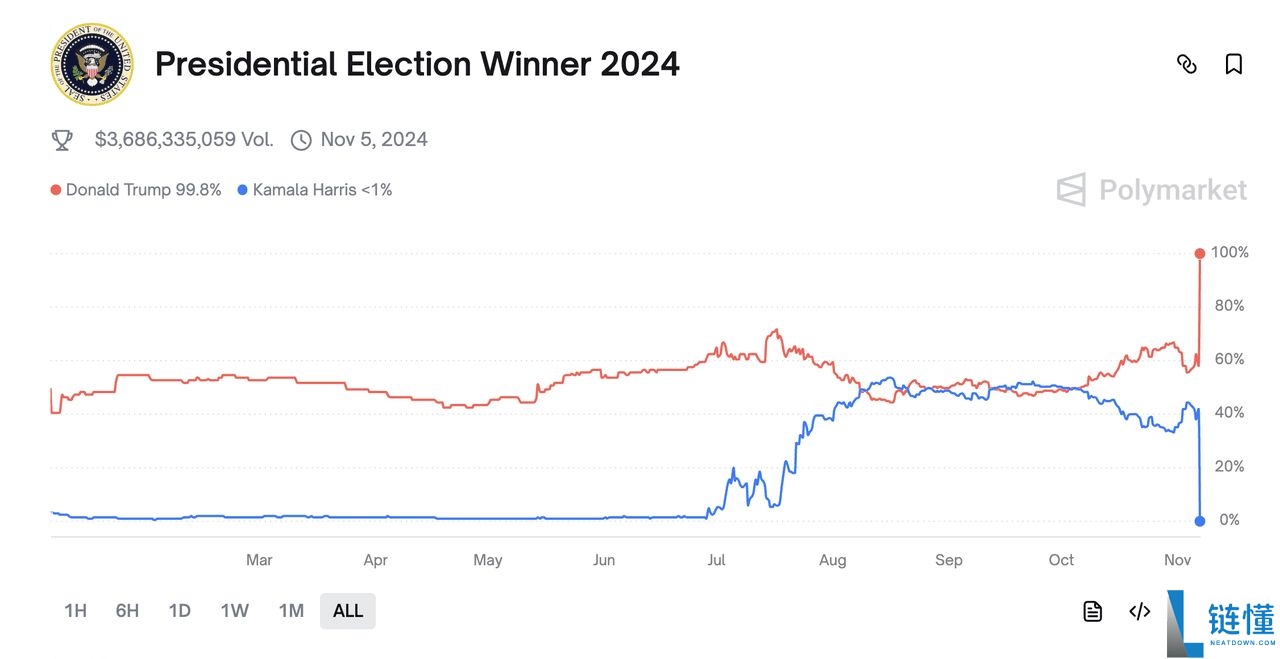Open the document icon below the chart
The image size is (1280, 659).
click(x=1093, y=611)
